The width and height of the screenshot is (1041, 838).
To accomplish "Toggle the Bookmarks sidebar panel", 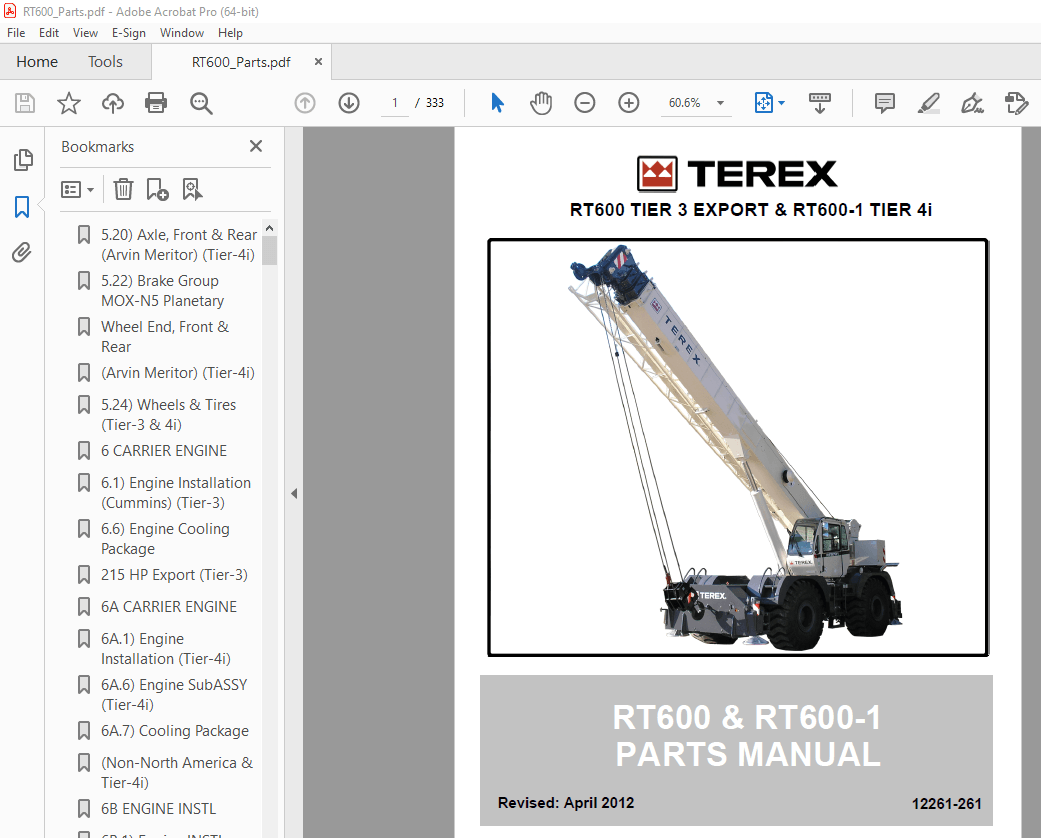I will [x=21, y=206].
